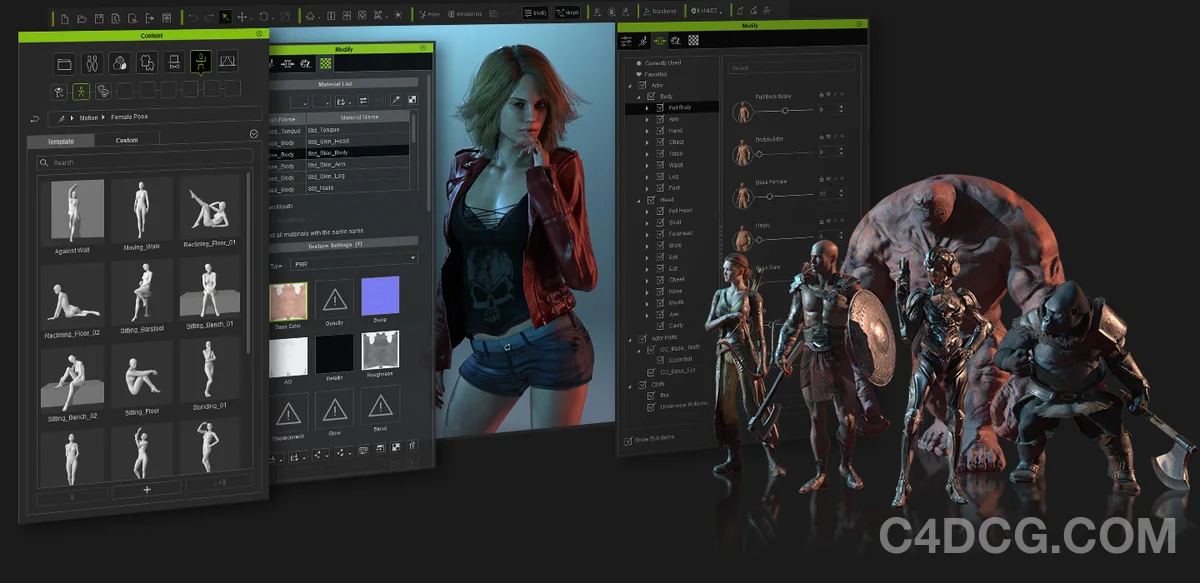Click the + button below the pose thumbnails
The image size is (1200, 583).
click(145, 489)
